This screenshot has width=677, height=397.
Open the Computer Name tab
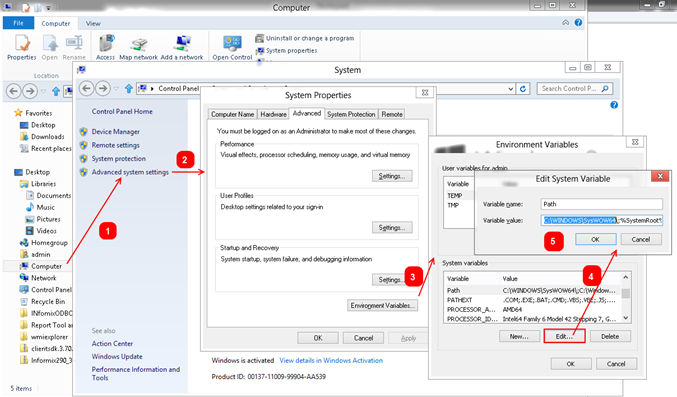(x=232, y=114)
